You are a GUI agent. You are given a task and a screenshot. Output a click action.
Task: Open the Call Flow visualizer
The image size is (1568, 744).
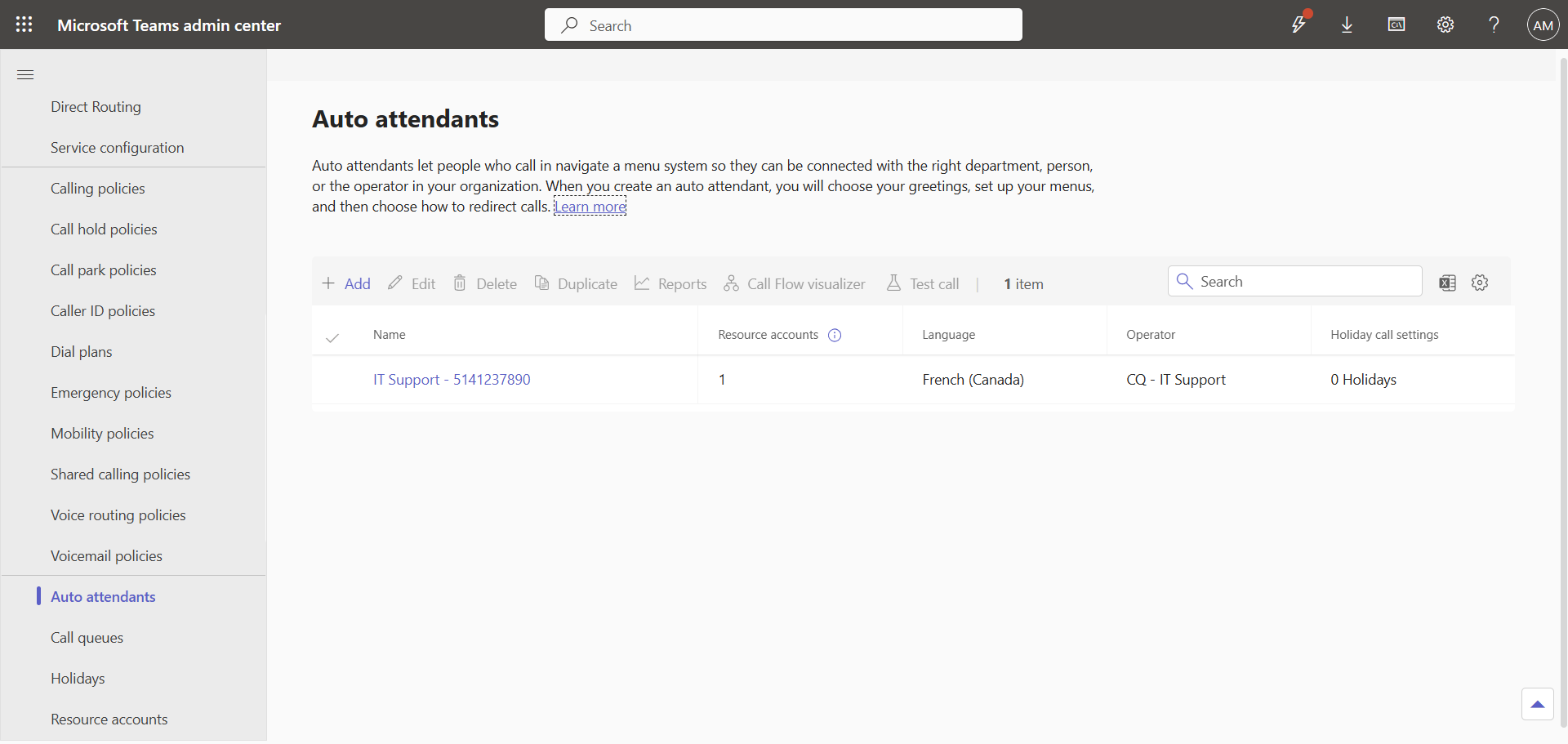[795, 283]
